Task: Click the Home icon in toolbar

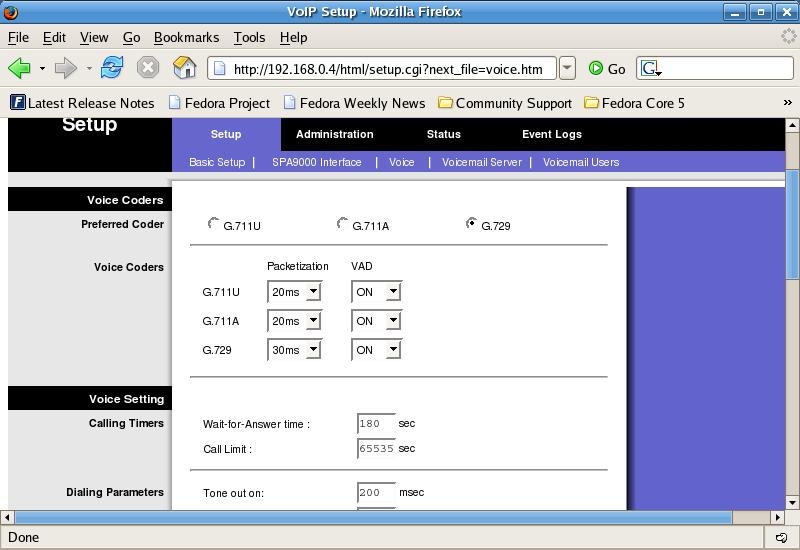Action: click(x=185, y=68)
